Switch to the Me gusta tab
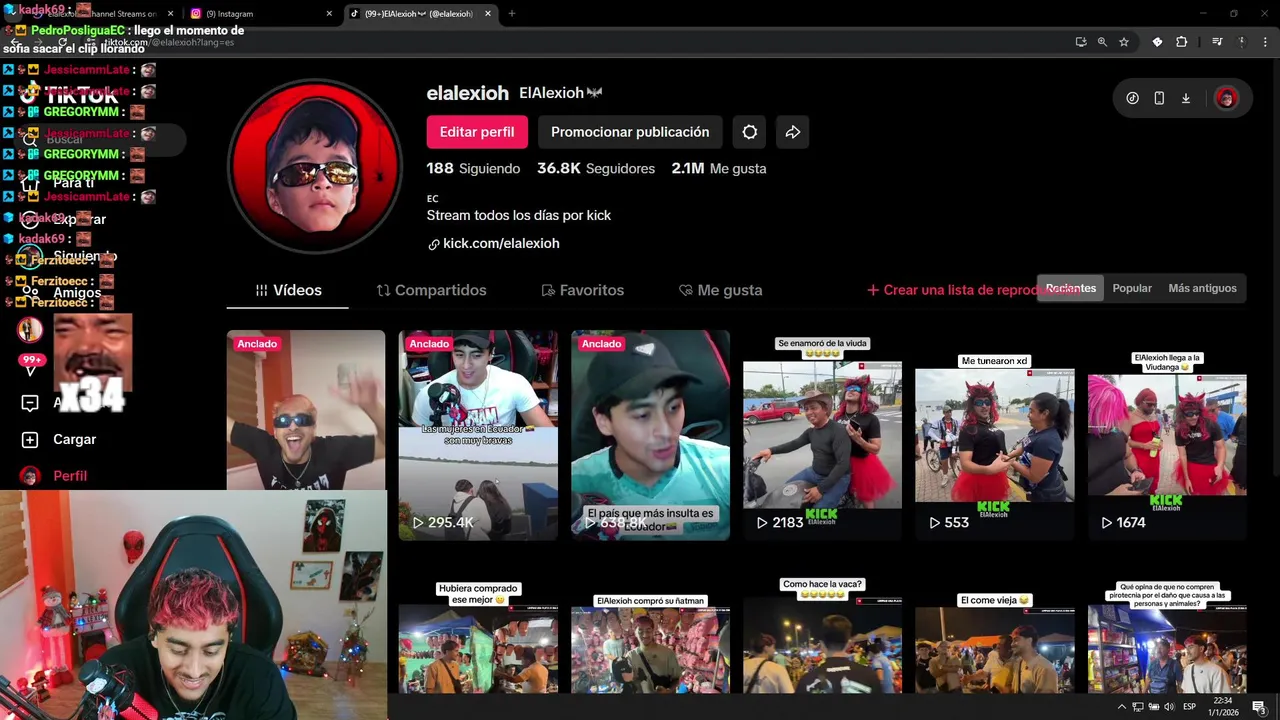Image resolution: width=1280 pixels, height=720 pixels. [720, 290]
